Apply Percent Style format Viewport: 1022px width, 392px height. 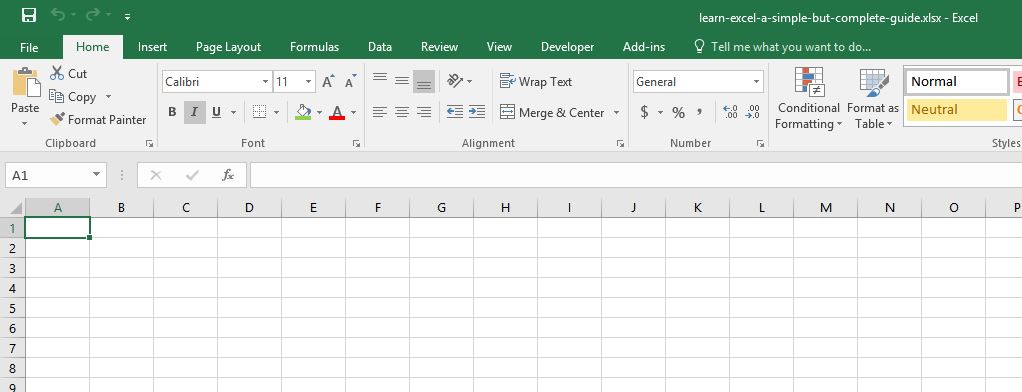(x=679, y=112)
